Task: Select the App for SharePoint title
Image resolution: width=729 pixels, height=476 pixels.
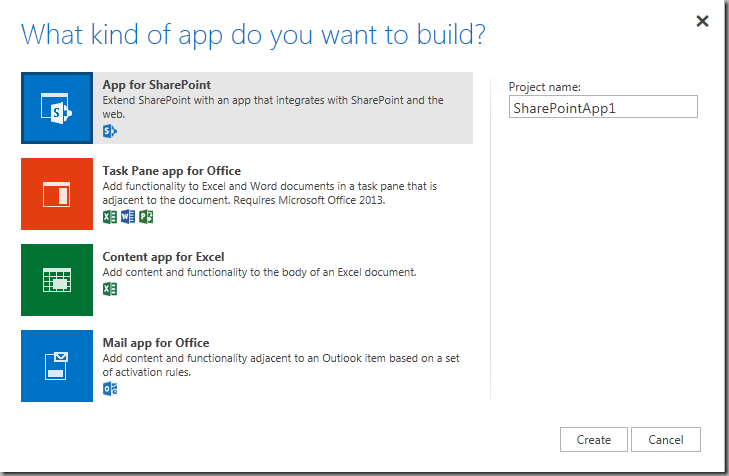Action: click(156, 85)
